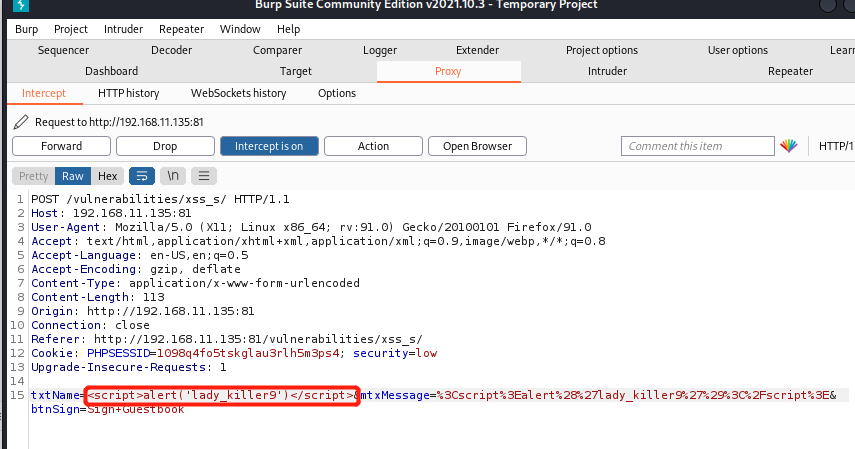Open the HTTP history sub-tab

(129, 93)
